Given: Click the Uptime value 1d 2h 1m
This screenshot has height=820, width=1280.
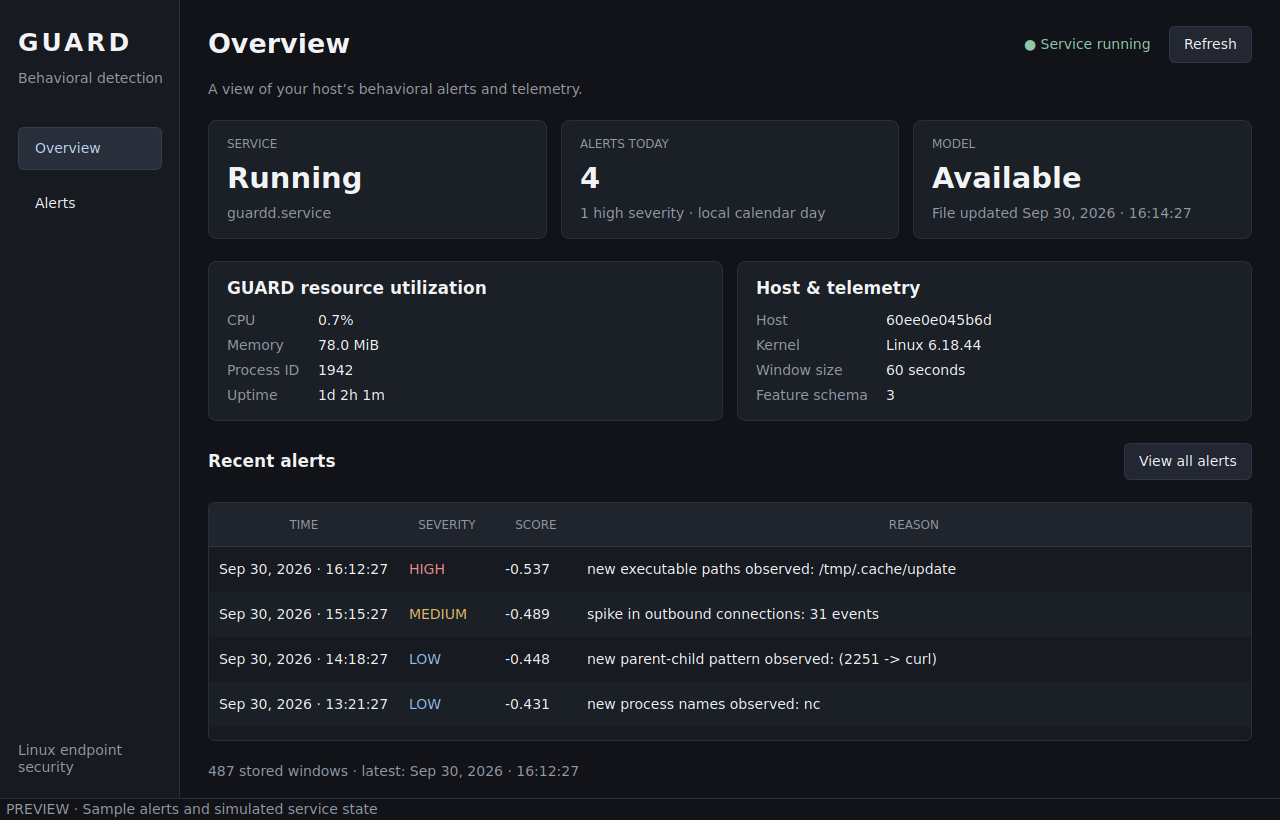Looking at the screenshot, I should pos(351,395).
